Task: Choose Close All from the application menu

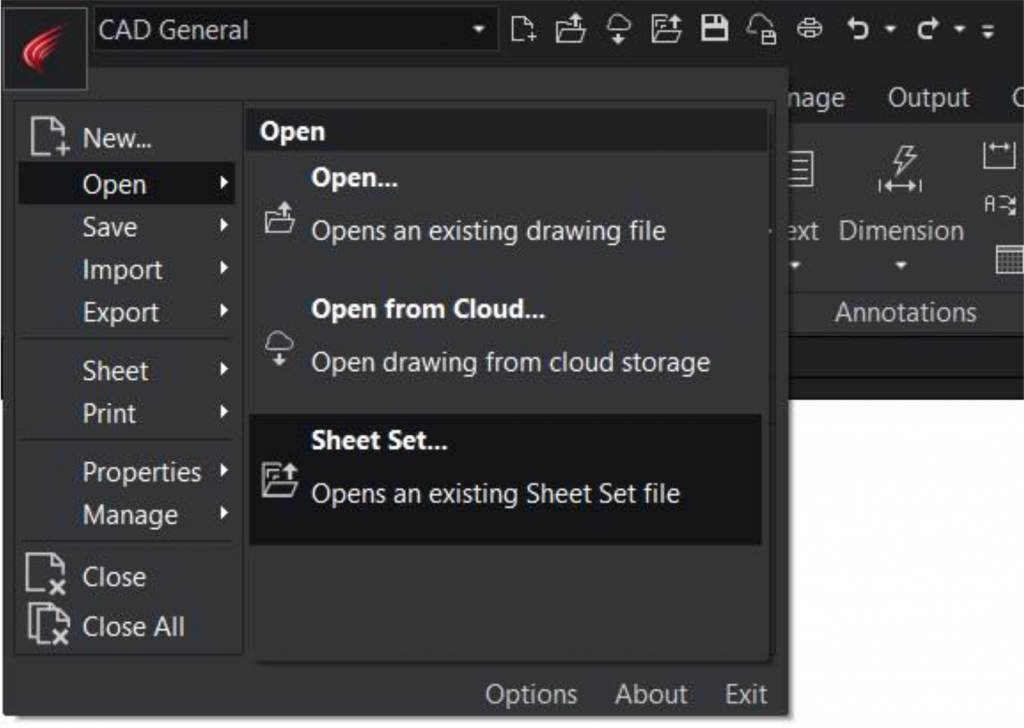Action: 133,627
